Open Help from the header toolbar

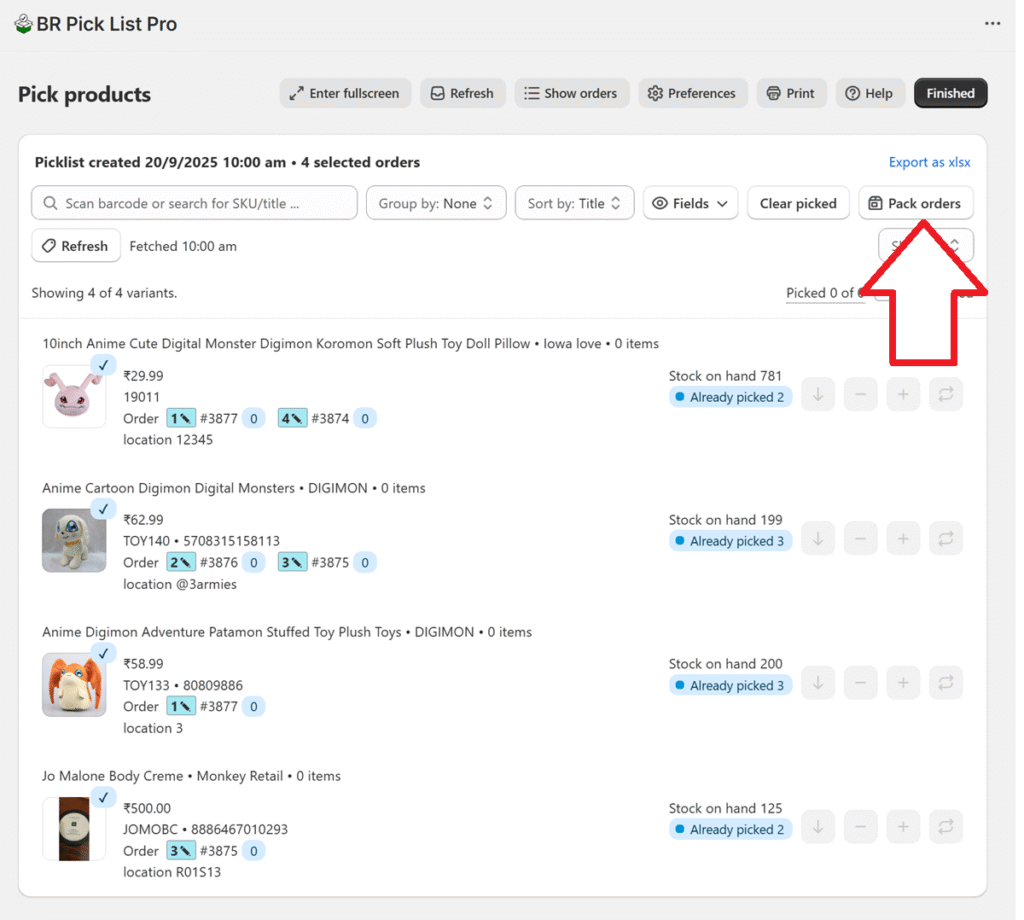869,93
